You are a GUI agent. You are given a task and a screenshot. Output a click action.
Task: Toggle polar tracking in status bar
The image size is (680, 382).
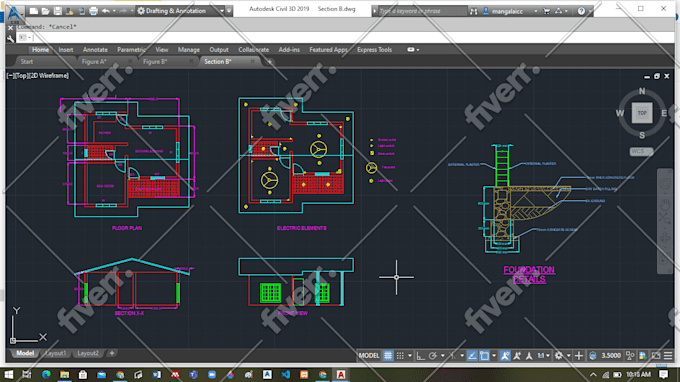(x=433, y=356)
